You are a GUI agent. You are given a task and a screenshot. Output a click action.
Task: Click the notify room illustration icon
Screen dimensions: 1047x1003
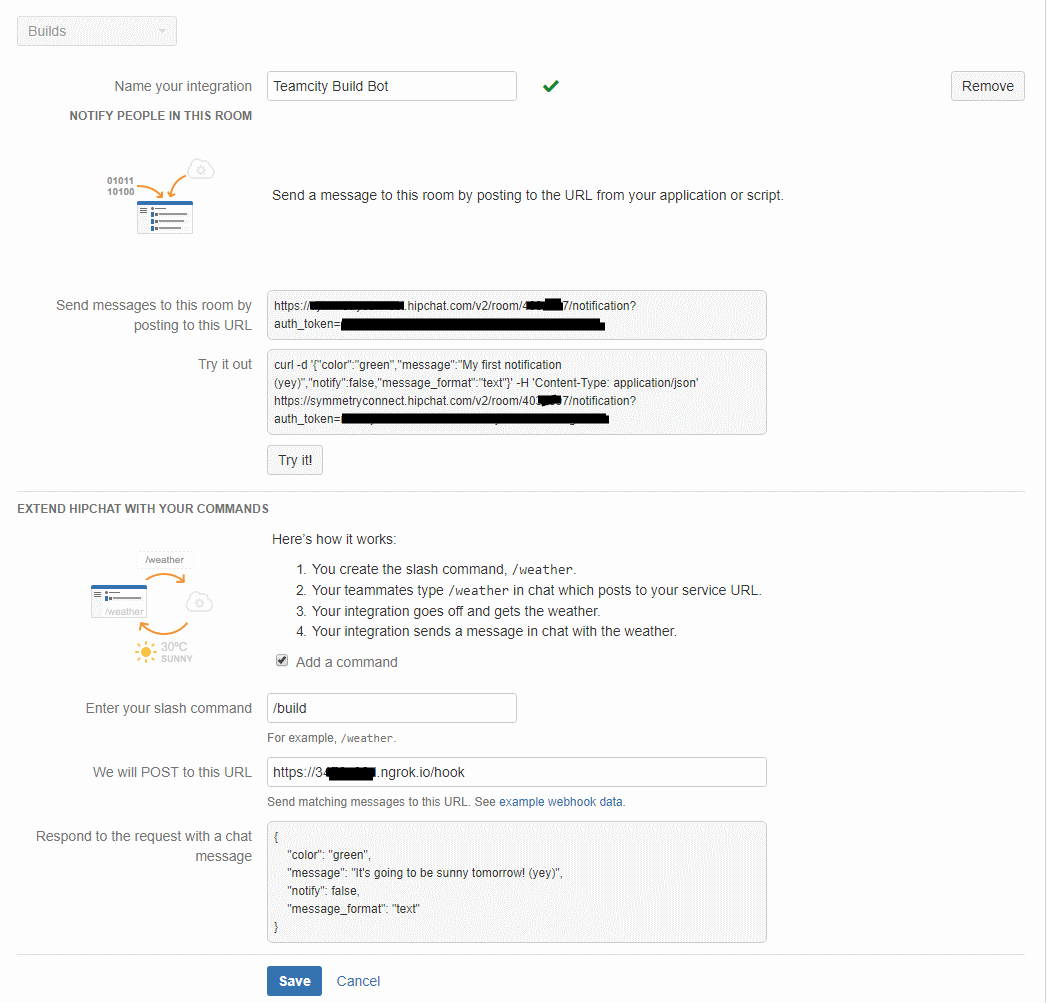pos(161,196)
